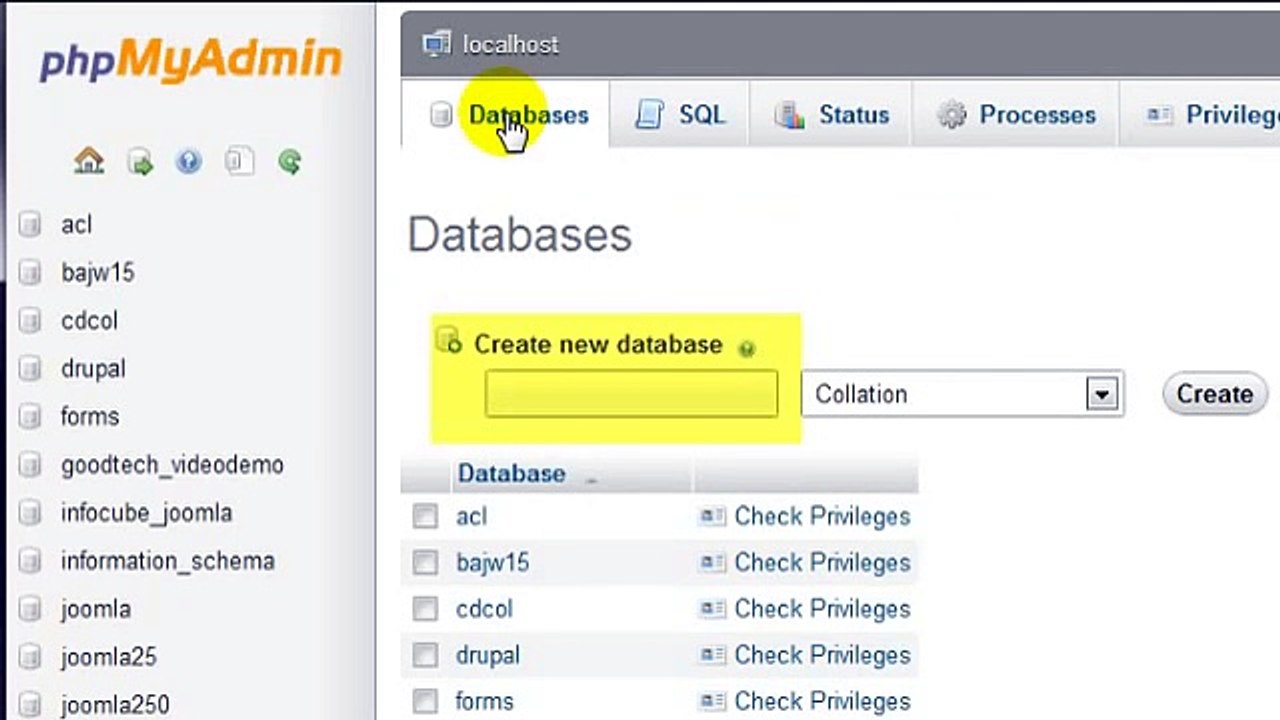Open the blue help documentation icon

coord(188,161)
